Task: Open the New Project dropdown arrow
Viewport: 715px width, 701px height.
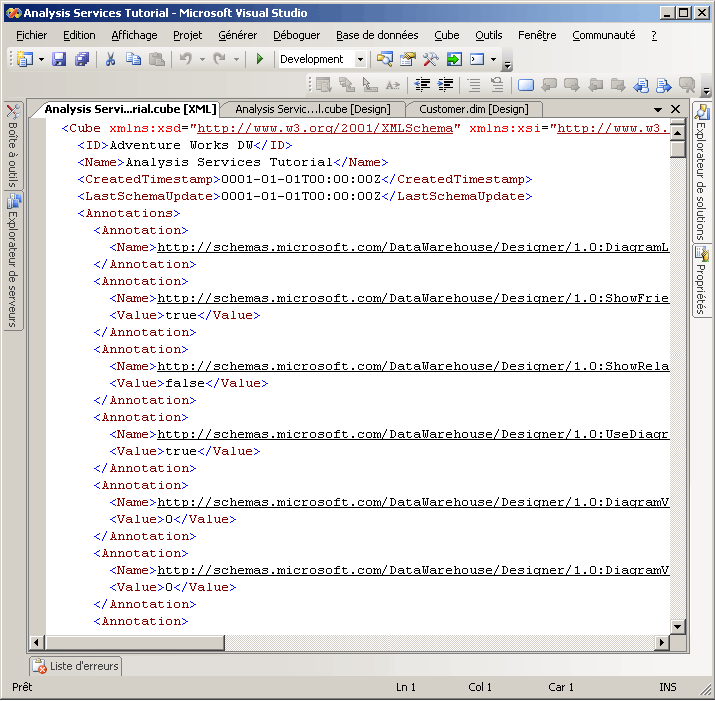Action: coord(41,59)
